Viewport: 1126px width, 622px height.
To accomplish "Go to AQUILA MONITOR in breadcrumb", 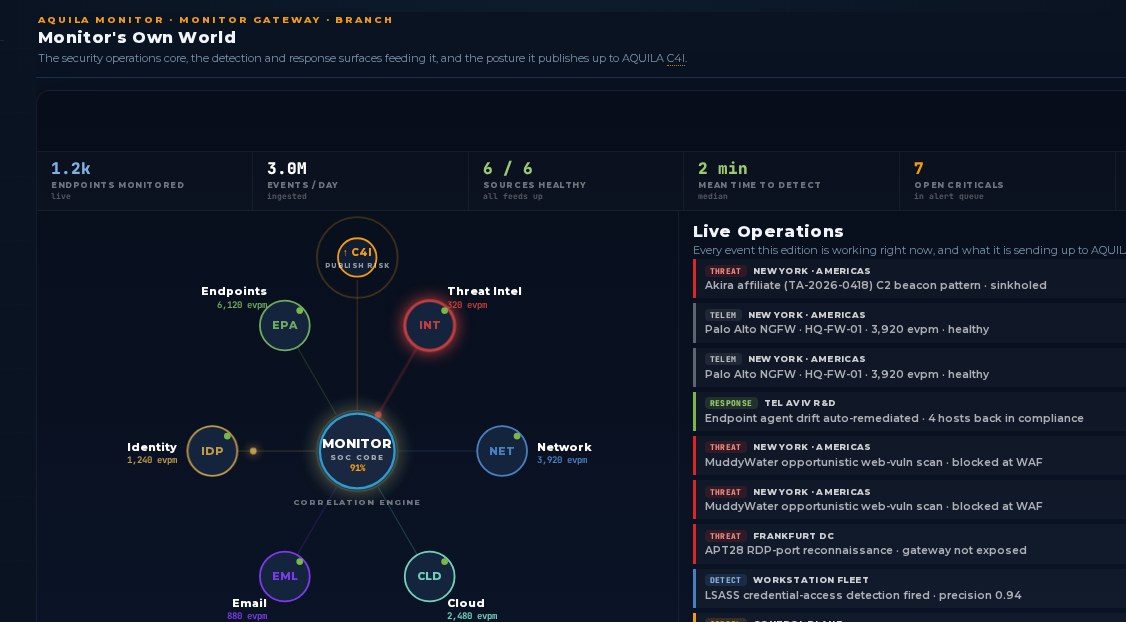I will (101, 20).
